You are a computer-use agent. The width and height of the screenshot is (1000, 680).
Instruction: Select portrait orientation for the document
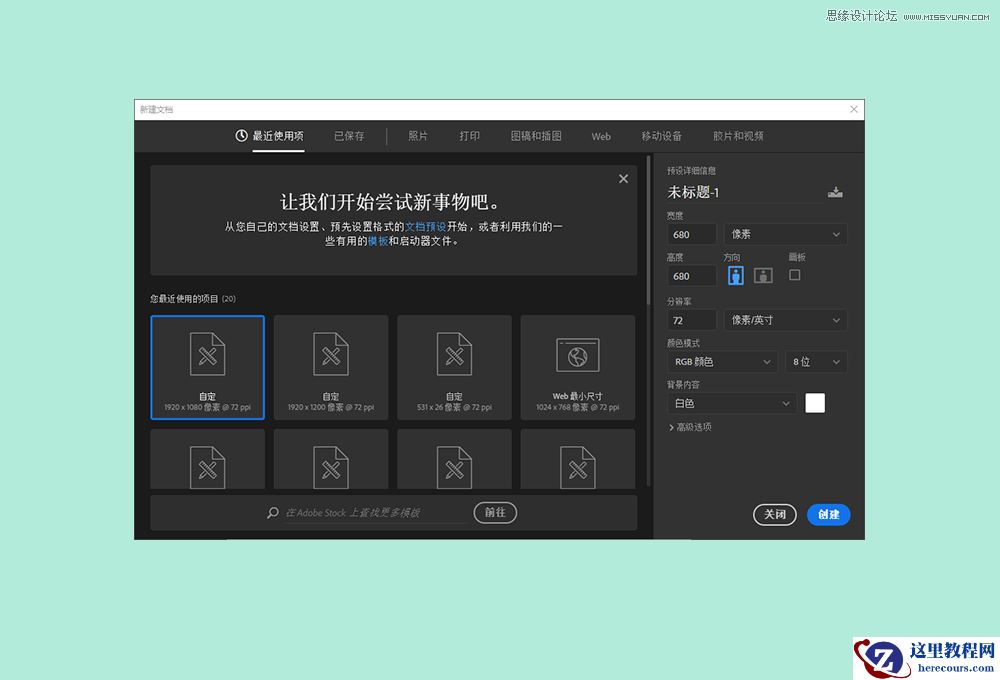[x=736, y=275]
